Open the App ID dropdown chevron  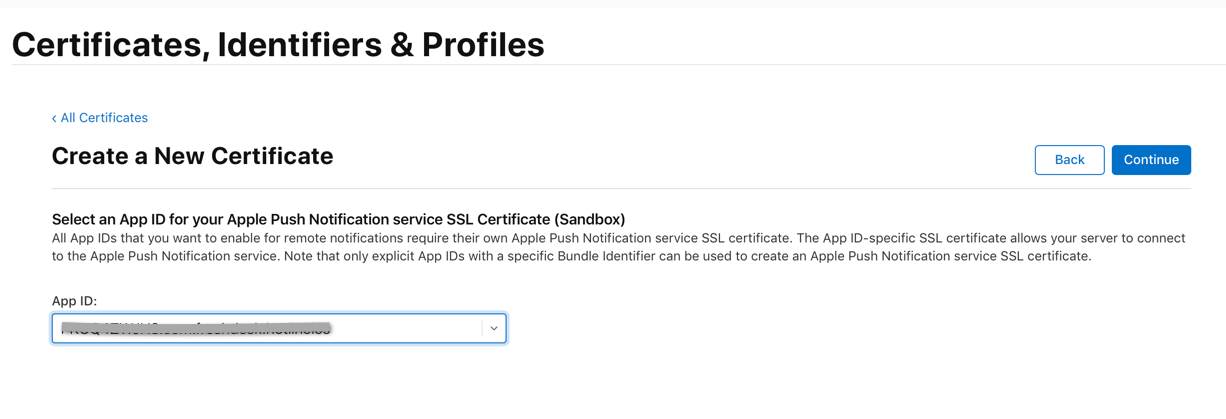pos(494,328)
